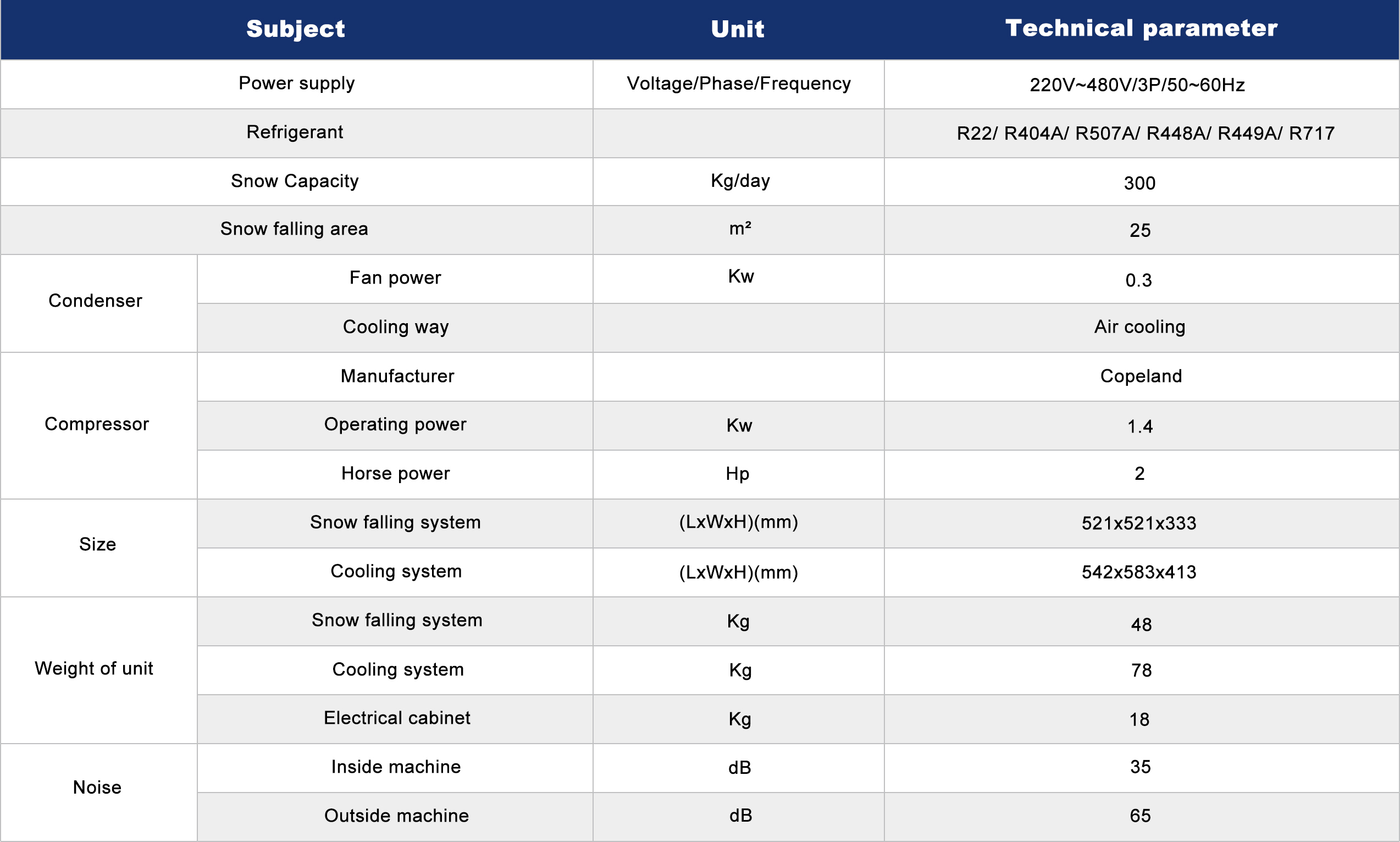
Task: Select the Horse power row label
Action: click(x=395, y=474)
